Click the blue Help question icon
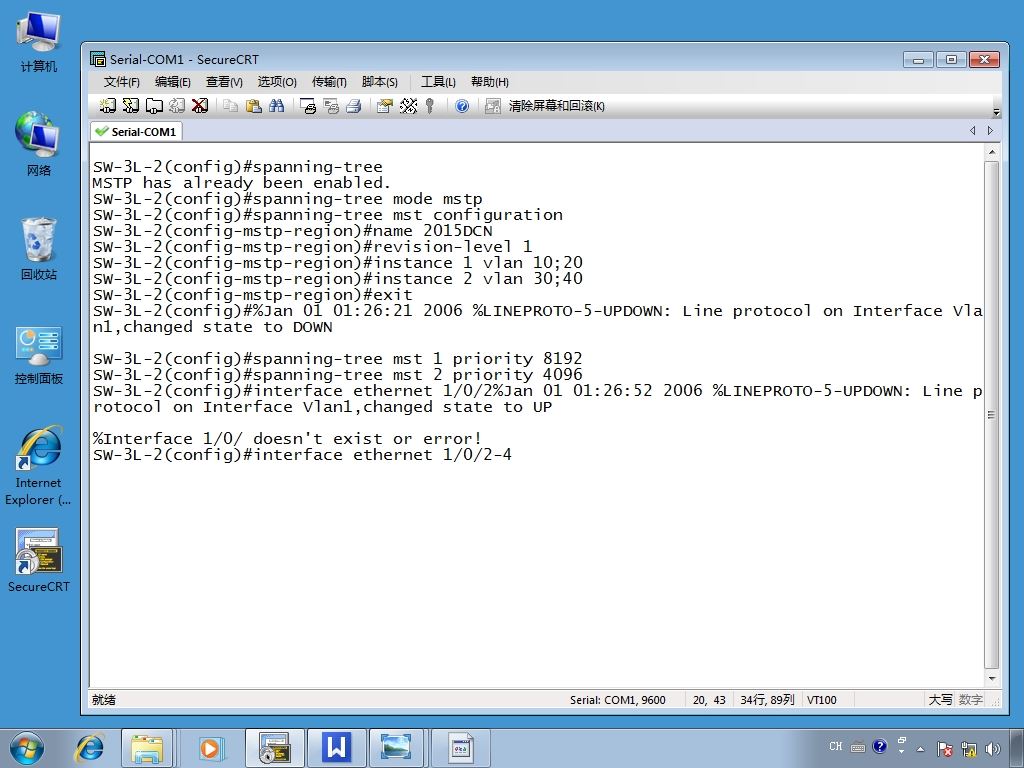 462,106
